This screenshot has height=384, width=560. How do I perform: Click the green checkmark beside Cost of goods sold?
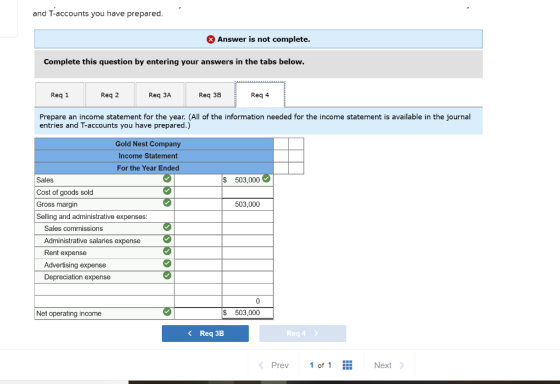pos(167,191)
